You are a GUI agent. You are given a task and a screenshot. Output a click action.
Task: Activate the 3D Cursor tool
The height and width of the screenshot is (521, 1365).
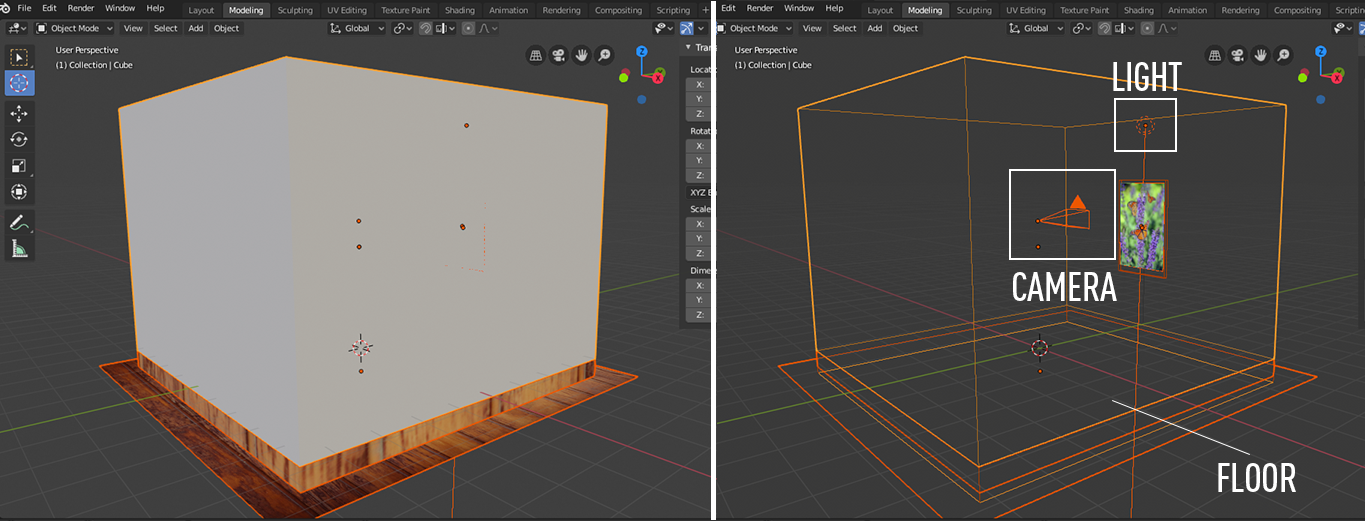(x=19, y=84)
